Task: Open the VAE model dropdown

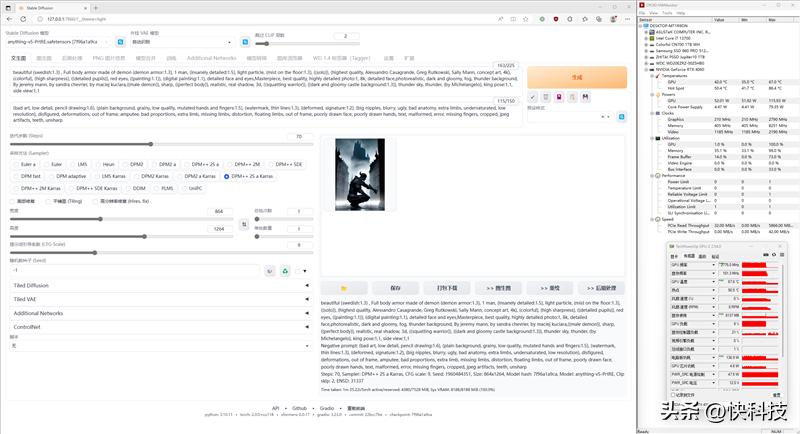Action: (x=182, y=42)
